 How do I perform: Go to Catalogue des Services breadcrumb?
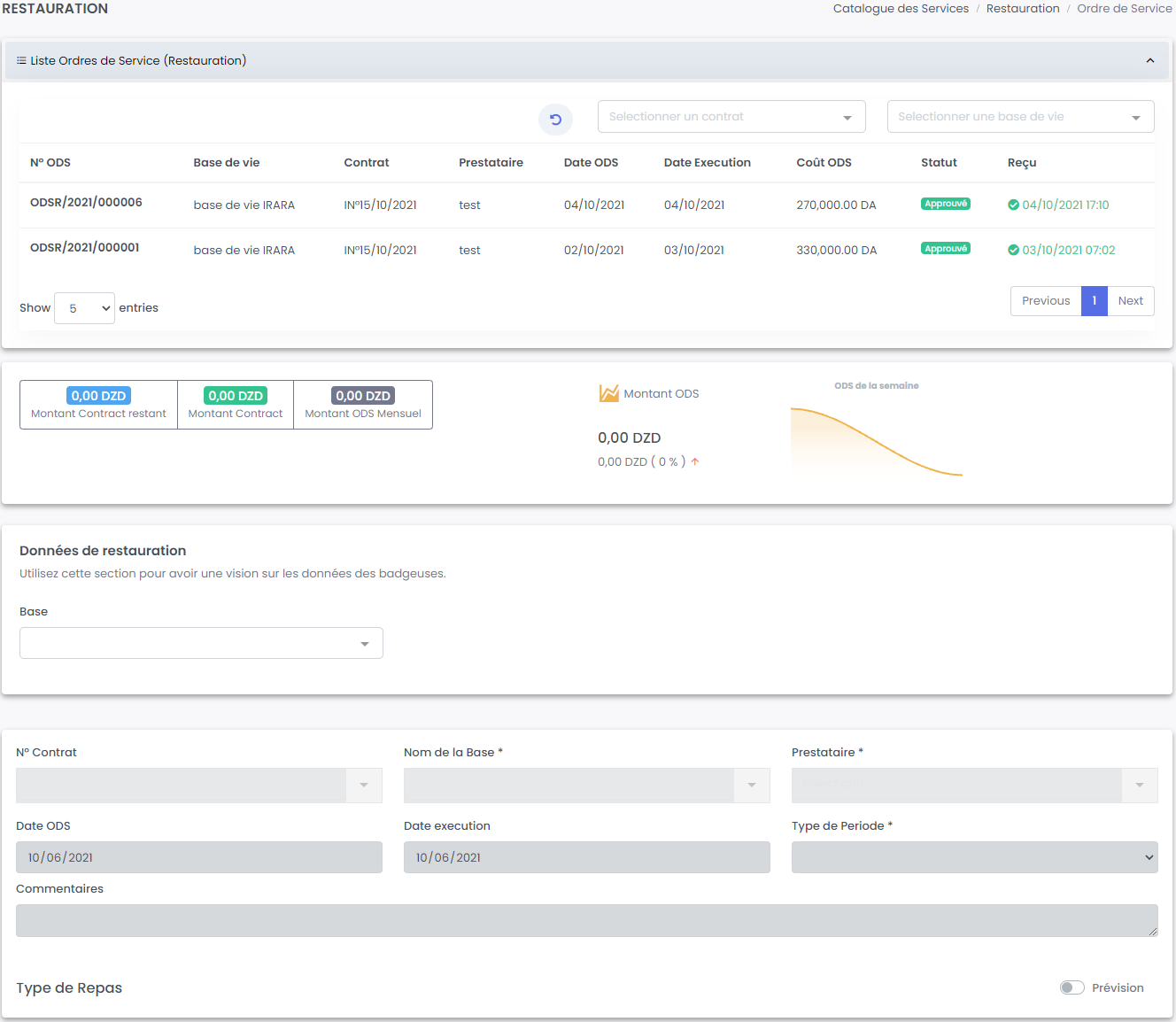point(901,9)
